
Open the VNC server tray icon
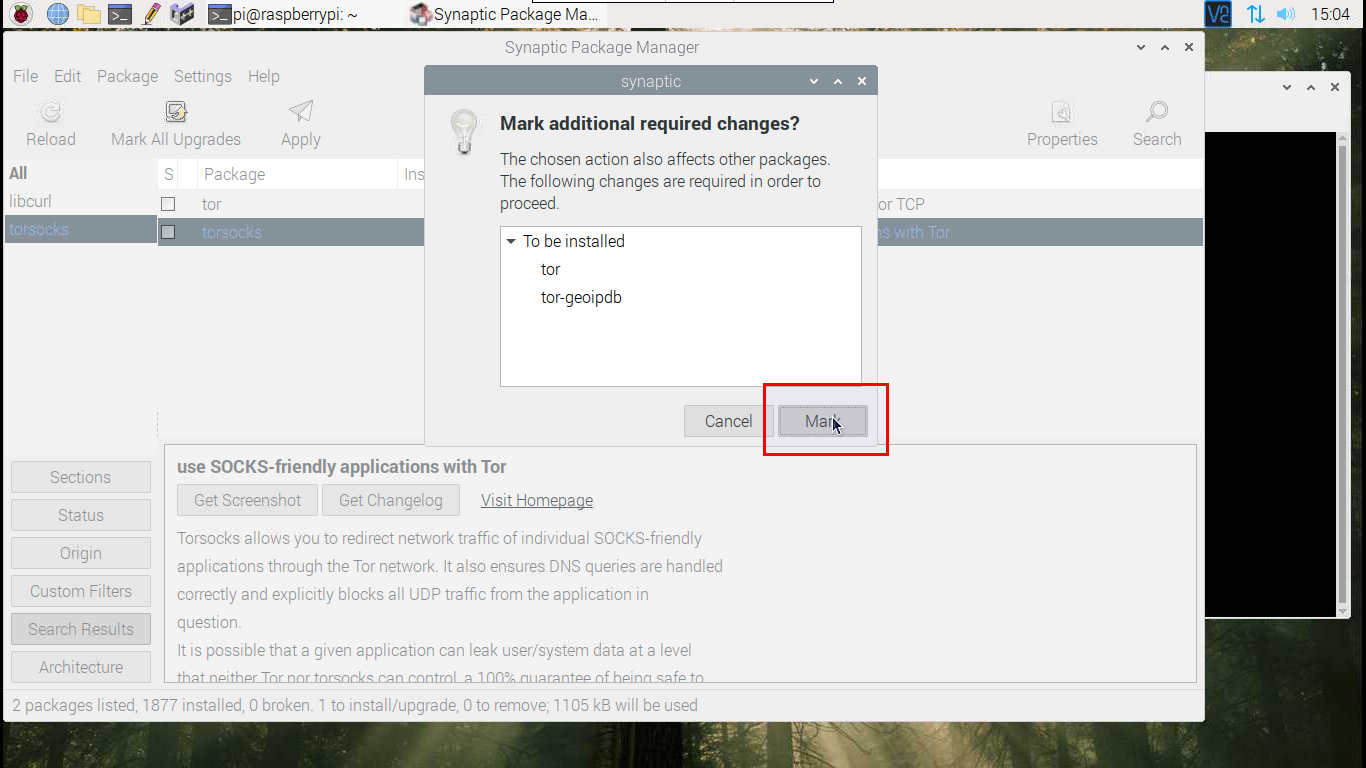1217,14
